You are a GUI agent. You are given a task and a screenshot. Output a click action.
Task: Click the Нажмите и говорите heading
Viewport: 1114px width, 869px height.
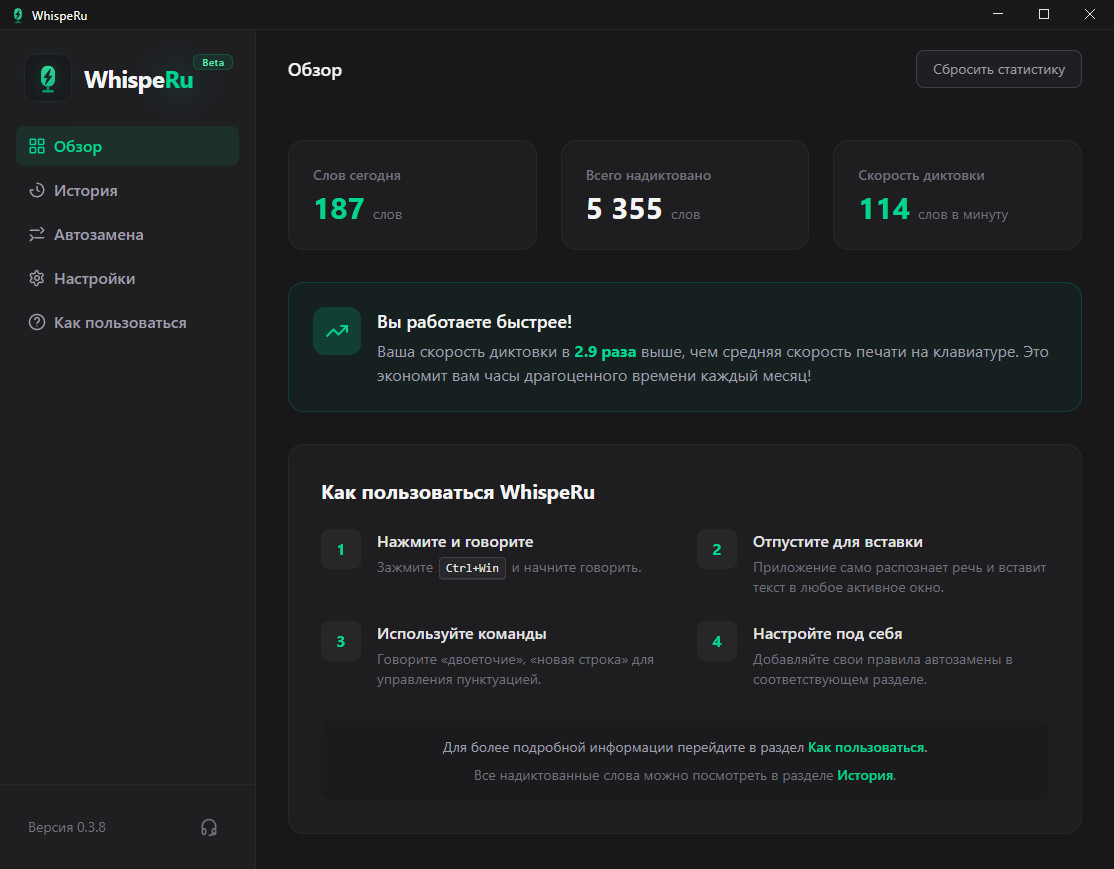tap(455, 541)
